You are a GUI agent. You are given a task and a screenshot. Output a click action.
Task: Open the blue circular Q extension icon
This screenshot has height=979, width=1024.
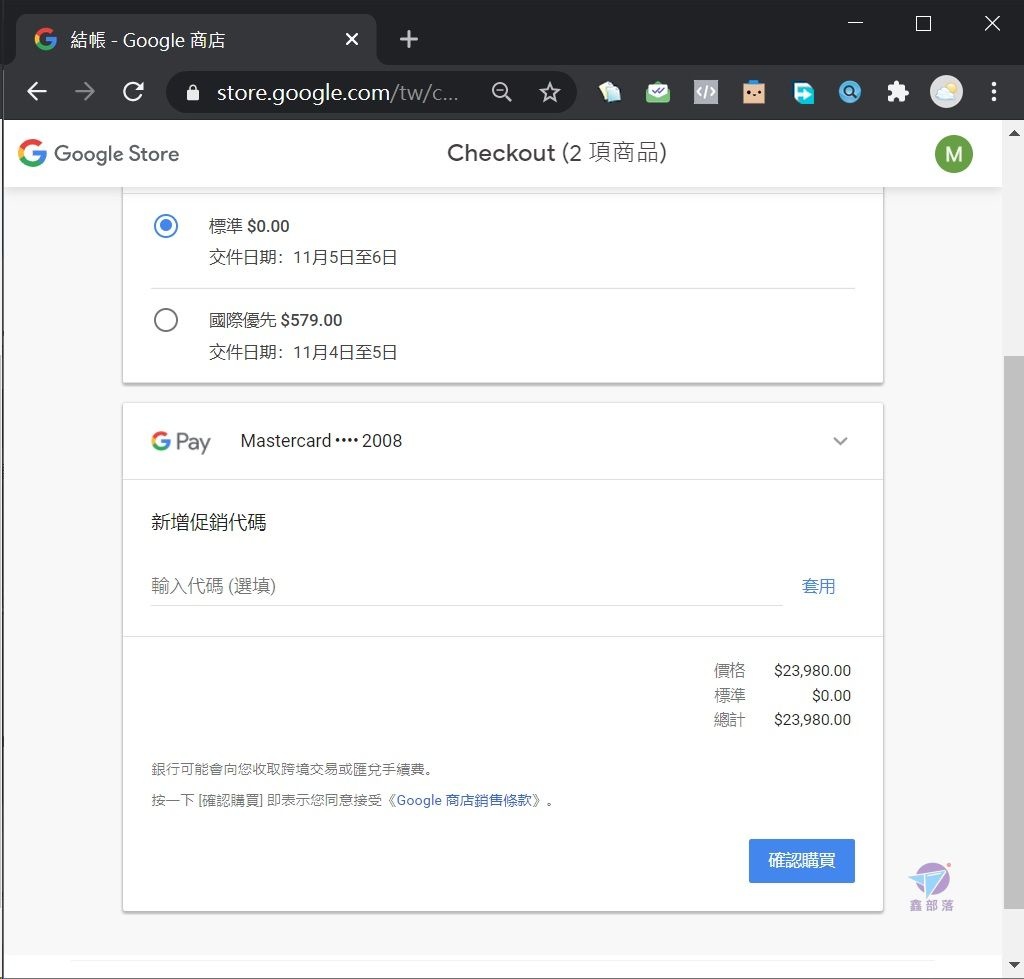pos(850,92)
